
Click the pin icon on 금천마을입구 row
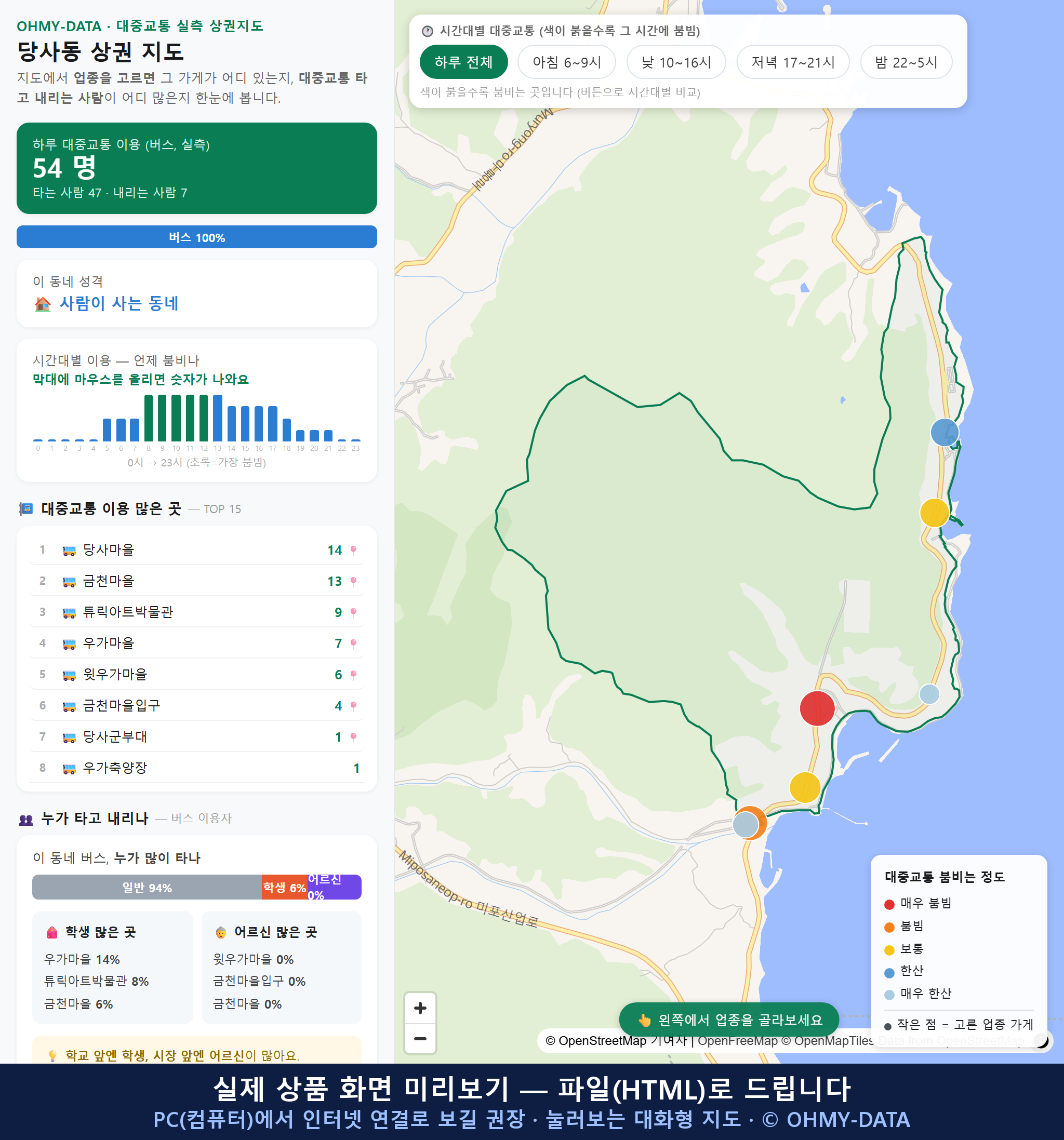(353, 705)
